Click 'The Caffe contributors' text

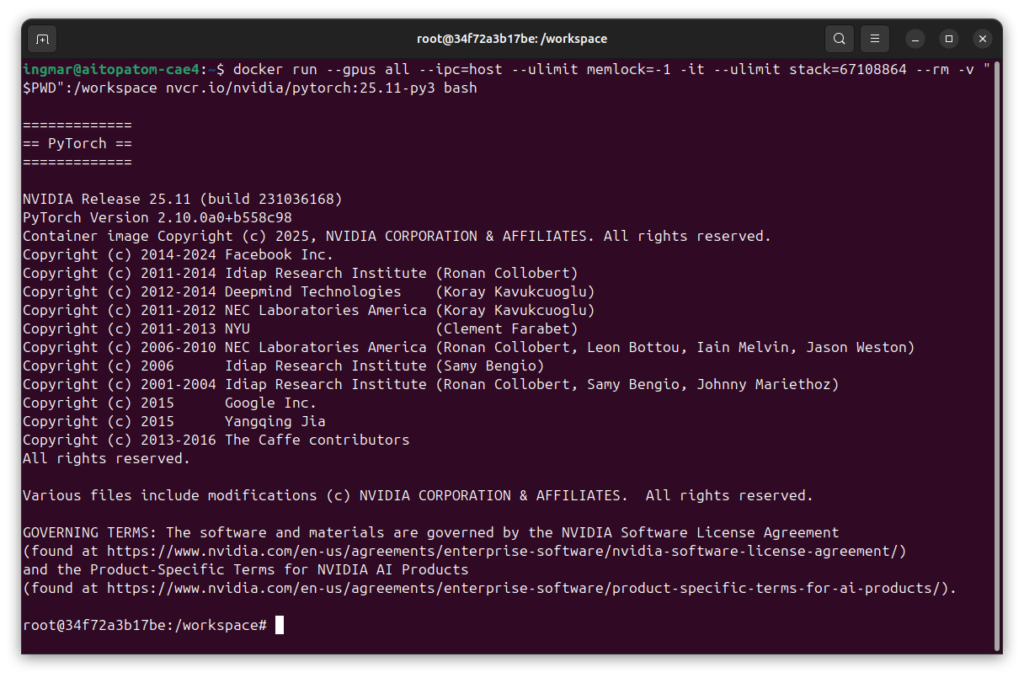point(316,440)
